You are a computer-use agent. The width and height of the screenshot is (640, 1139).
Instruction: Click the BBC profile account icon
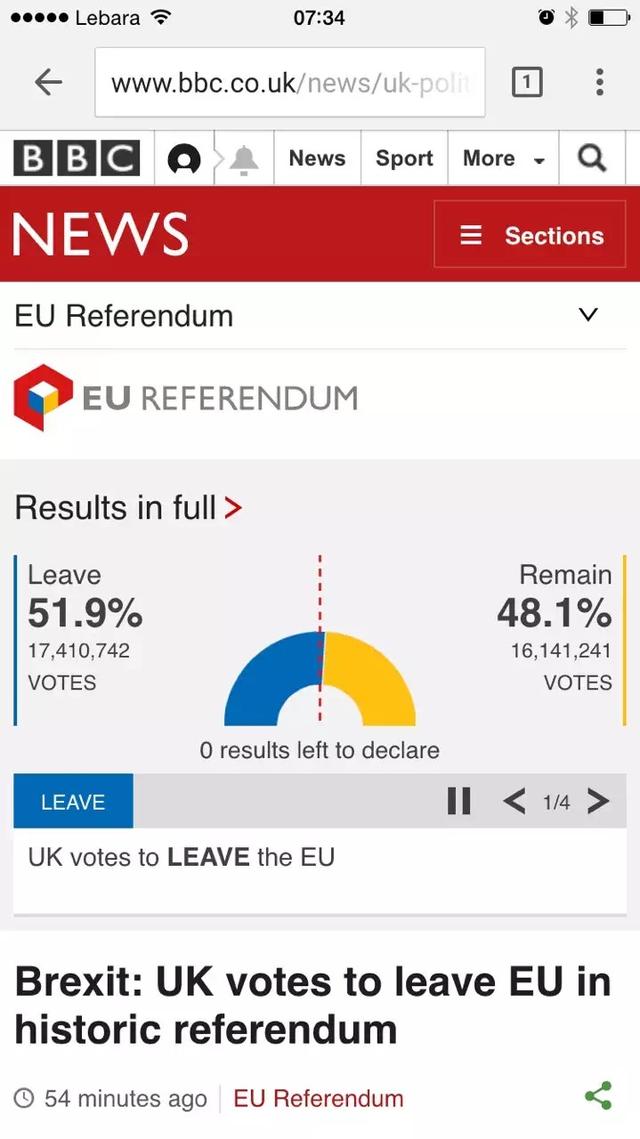[x=184, y=158]
